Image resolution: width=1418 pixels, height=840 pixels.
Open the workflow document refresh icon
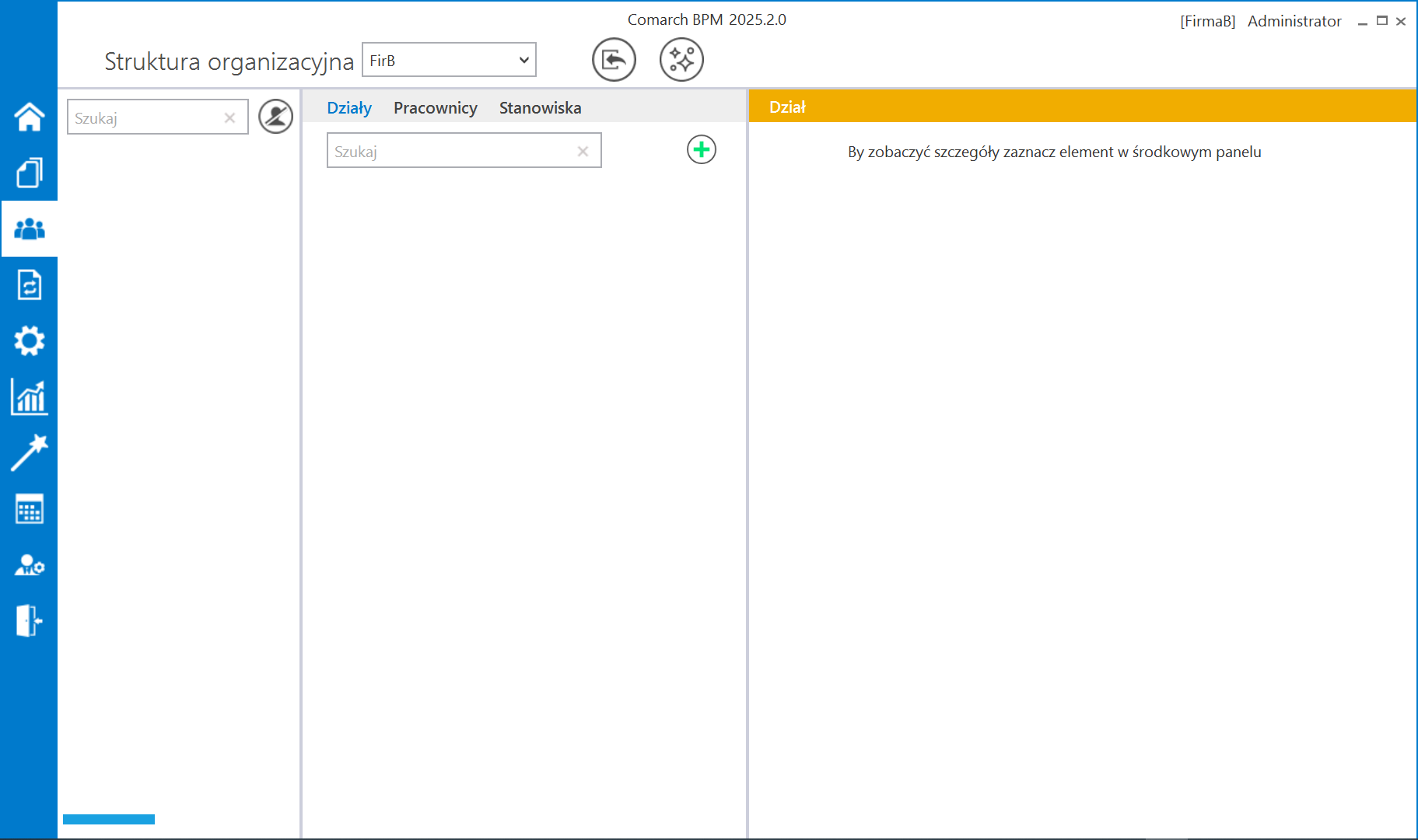click(x=29, y=285)
